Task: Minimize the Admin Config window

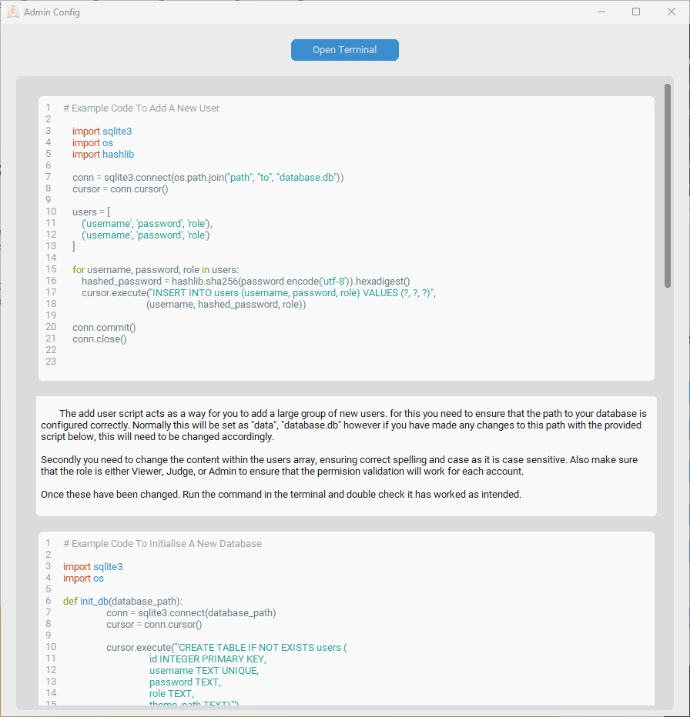Action: click(601, 12)
